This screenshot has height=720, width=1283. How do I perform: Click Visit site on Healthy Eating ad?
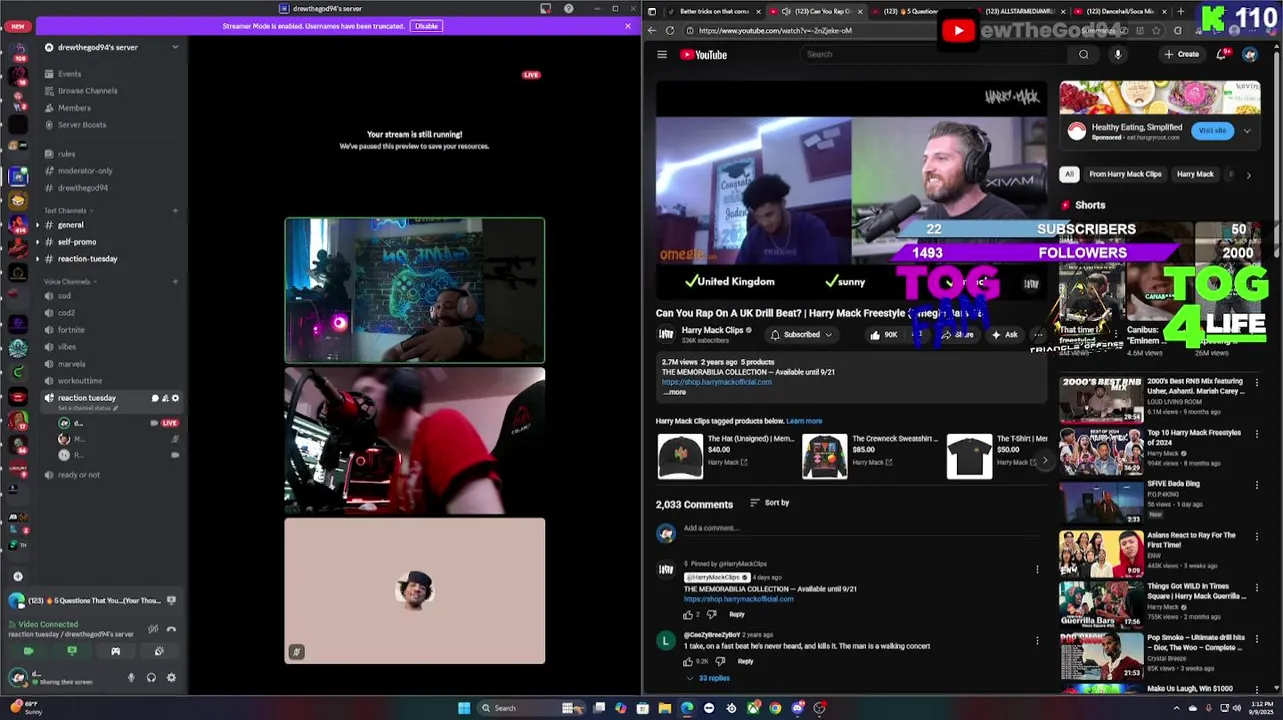[1212, 131]
